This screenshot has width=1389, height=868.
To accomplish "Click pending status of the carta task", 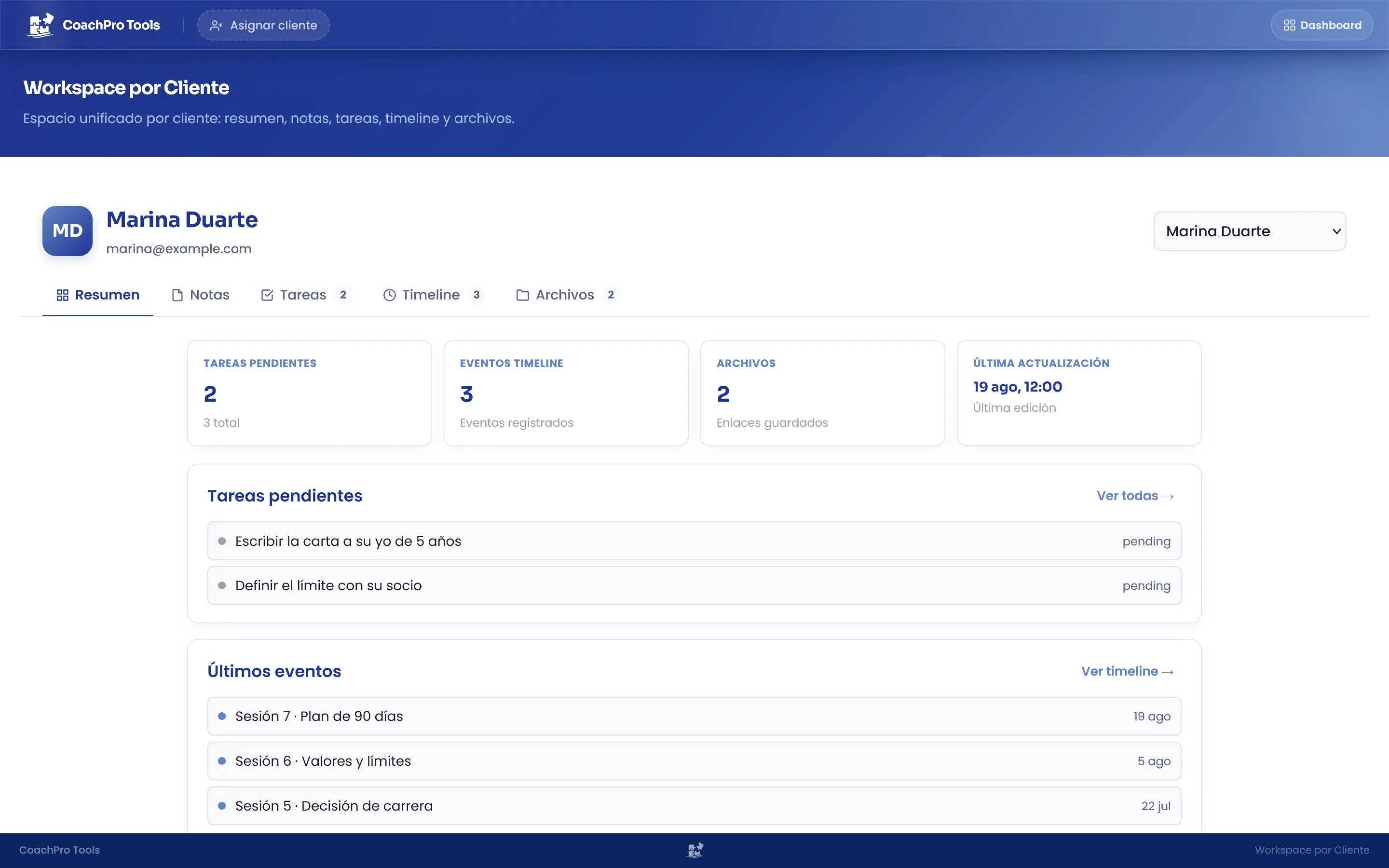I will [x=1146, y=542].
